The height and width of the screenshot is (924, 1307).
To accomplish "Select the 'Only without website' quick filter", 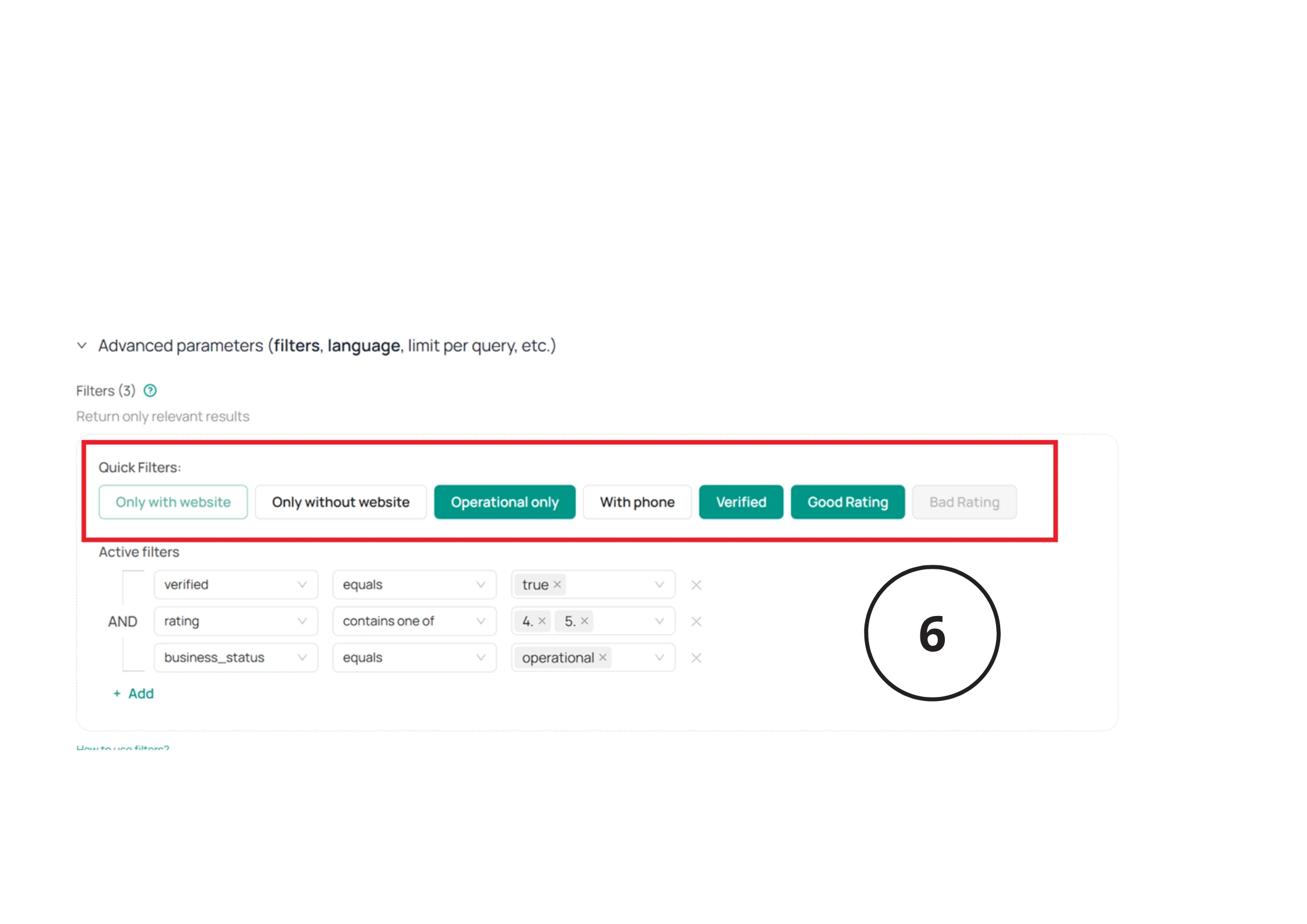I will coord(341,502).
